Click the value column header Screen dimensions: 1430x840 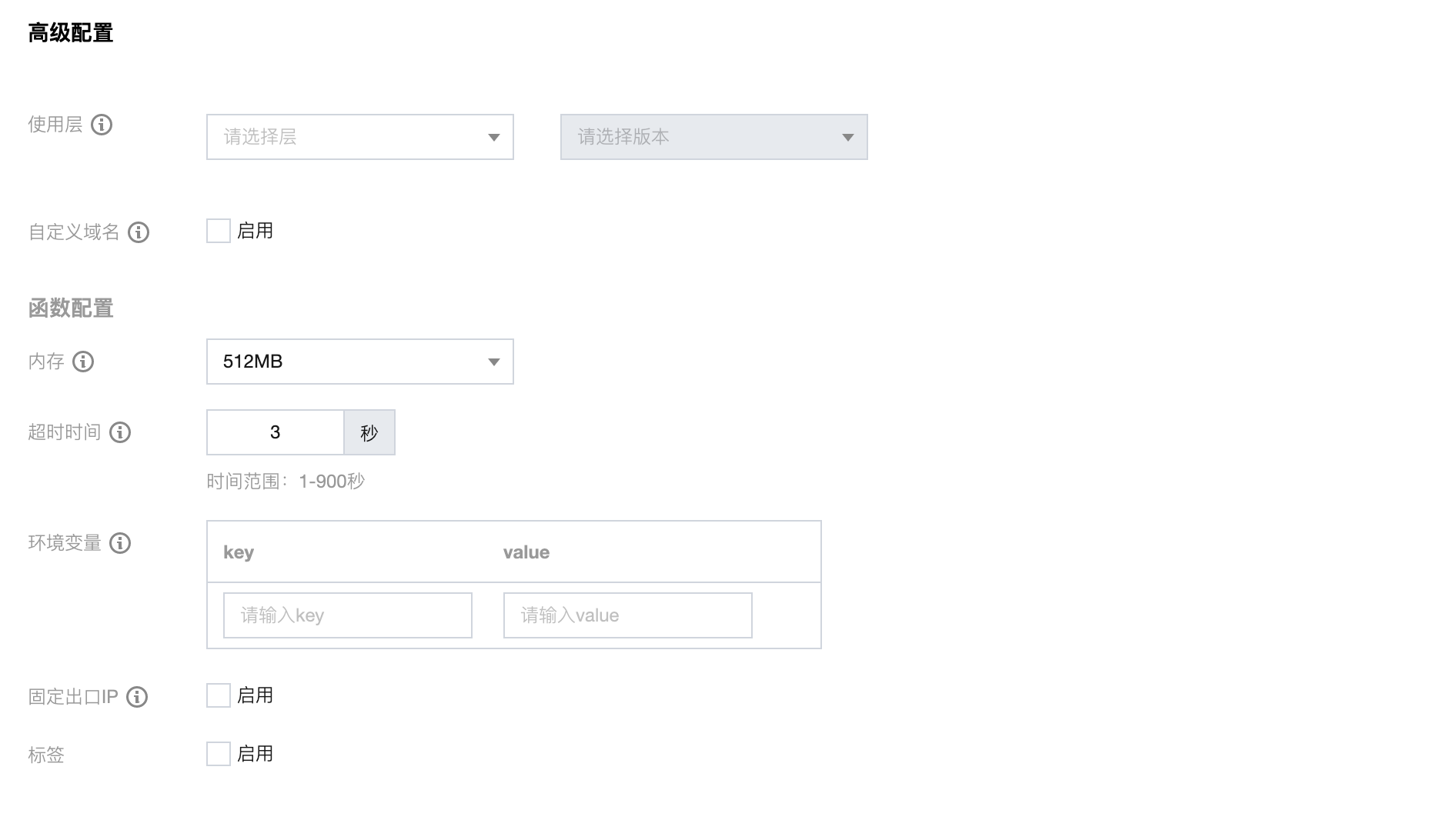point(526,552)
